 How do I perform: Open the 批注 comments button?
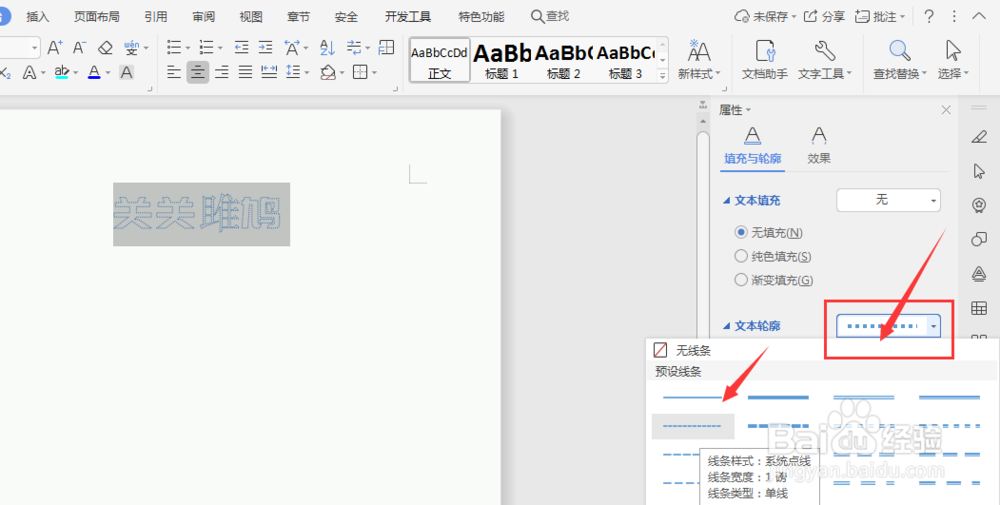pos(879,17)
